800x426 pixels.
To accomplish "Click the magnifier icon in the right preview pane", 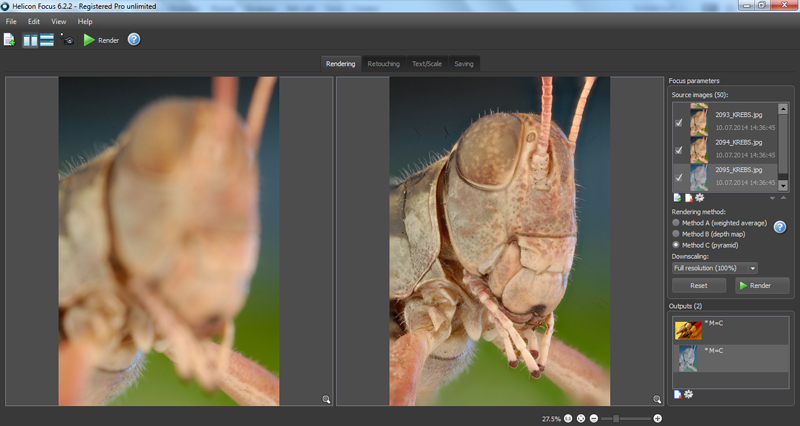I will [657, 399].
